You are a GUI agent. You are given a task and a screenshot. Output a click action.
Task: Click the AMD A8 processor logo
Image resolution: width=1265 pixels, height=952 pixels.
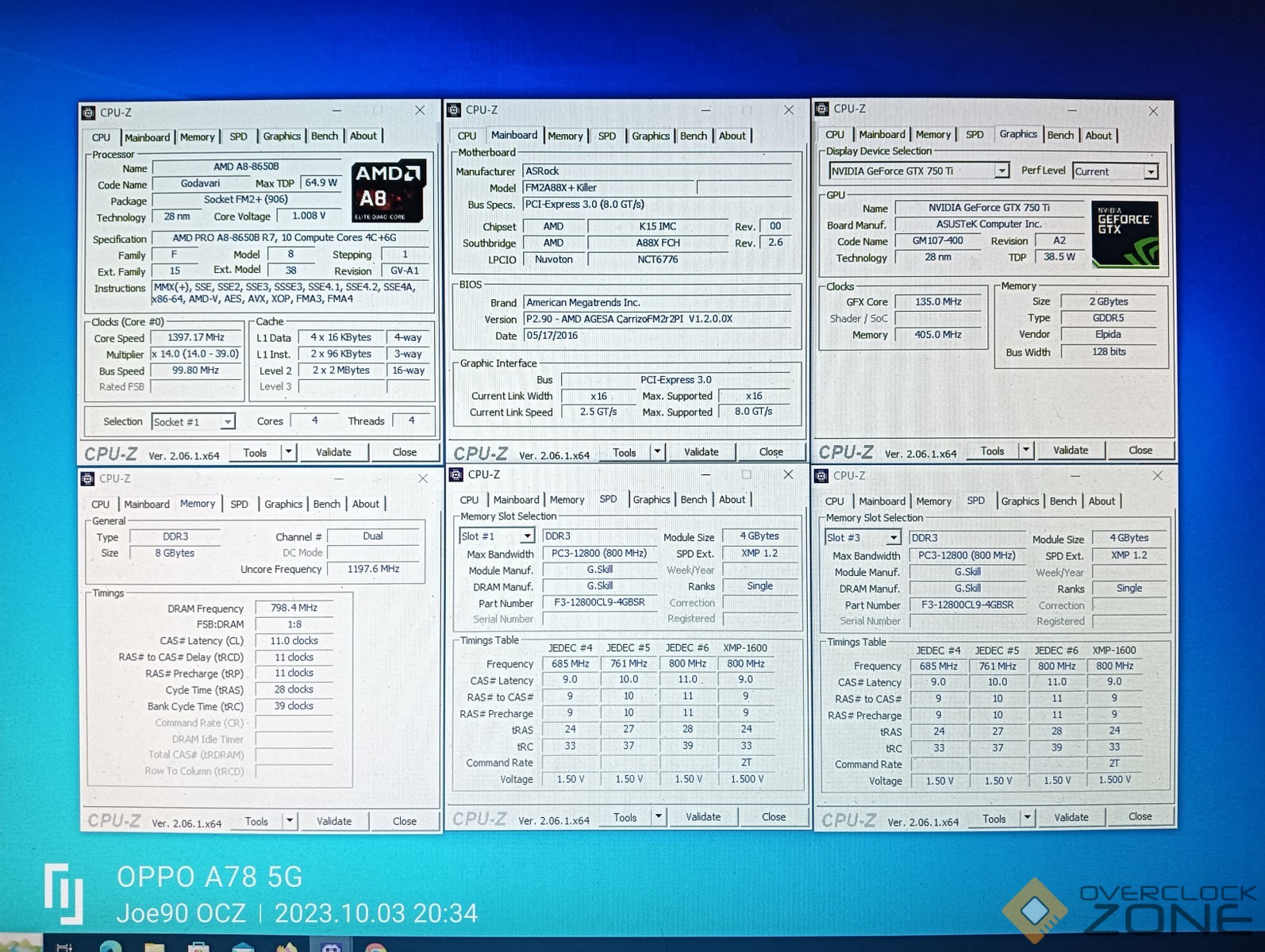click(x=389, y=191)
